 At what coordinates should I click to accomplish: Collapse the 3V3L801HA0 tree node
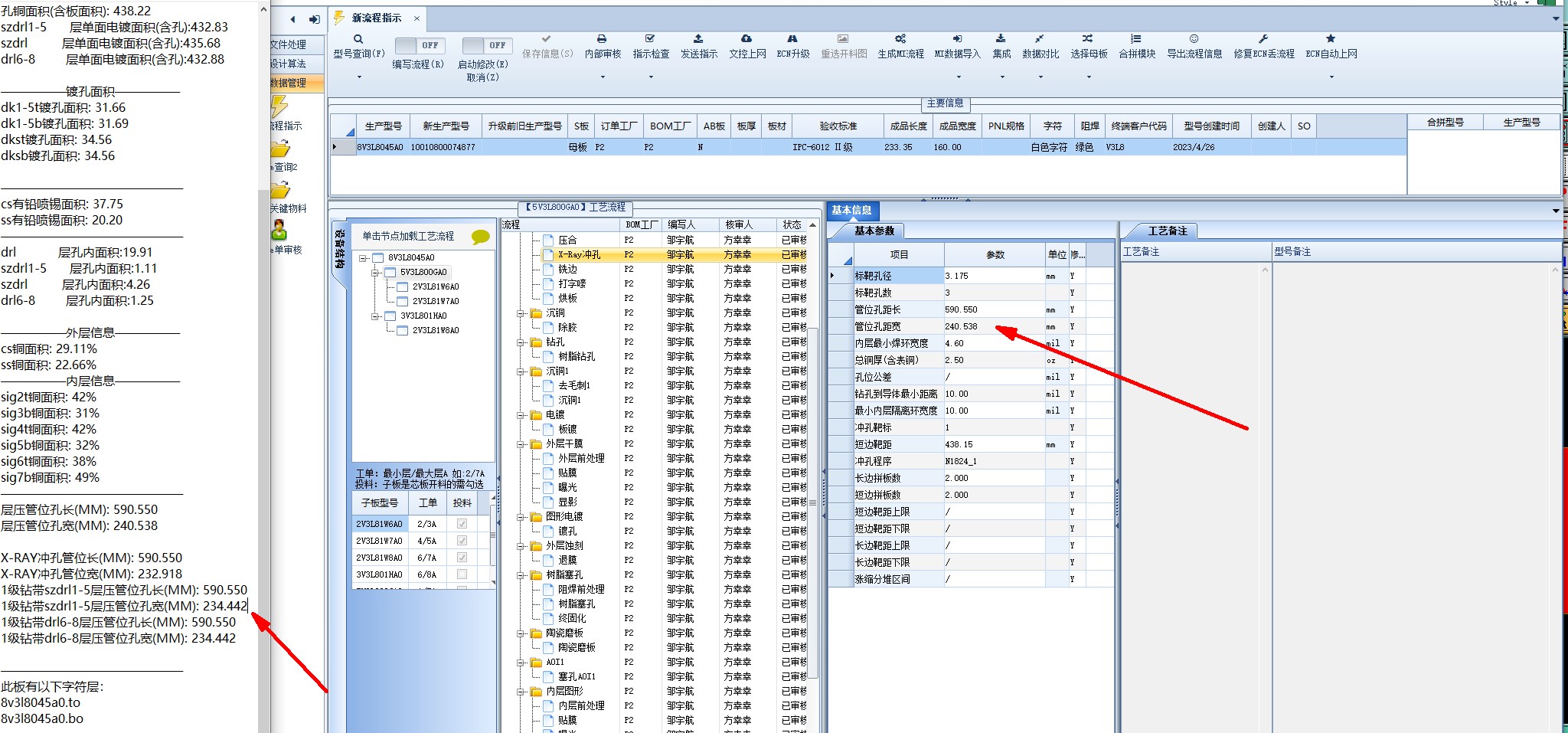click(x=375, y=316)
